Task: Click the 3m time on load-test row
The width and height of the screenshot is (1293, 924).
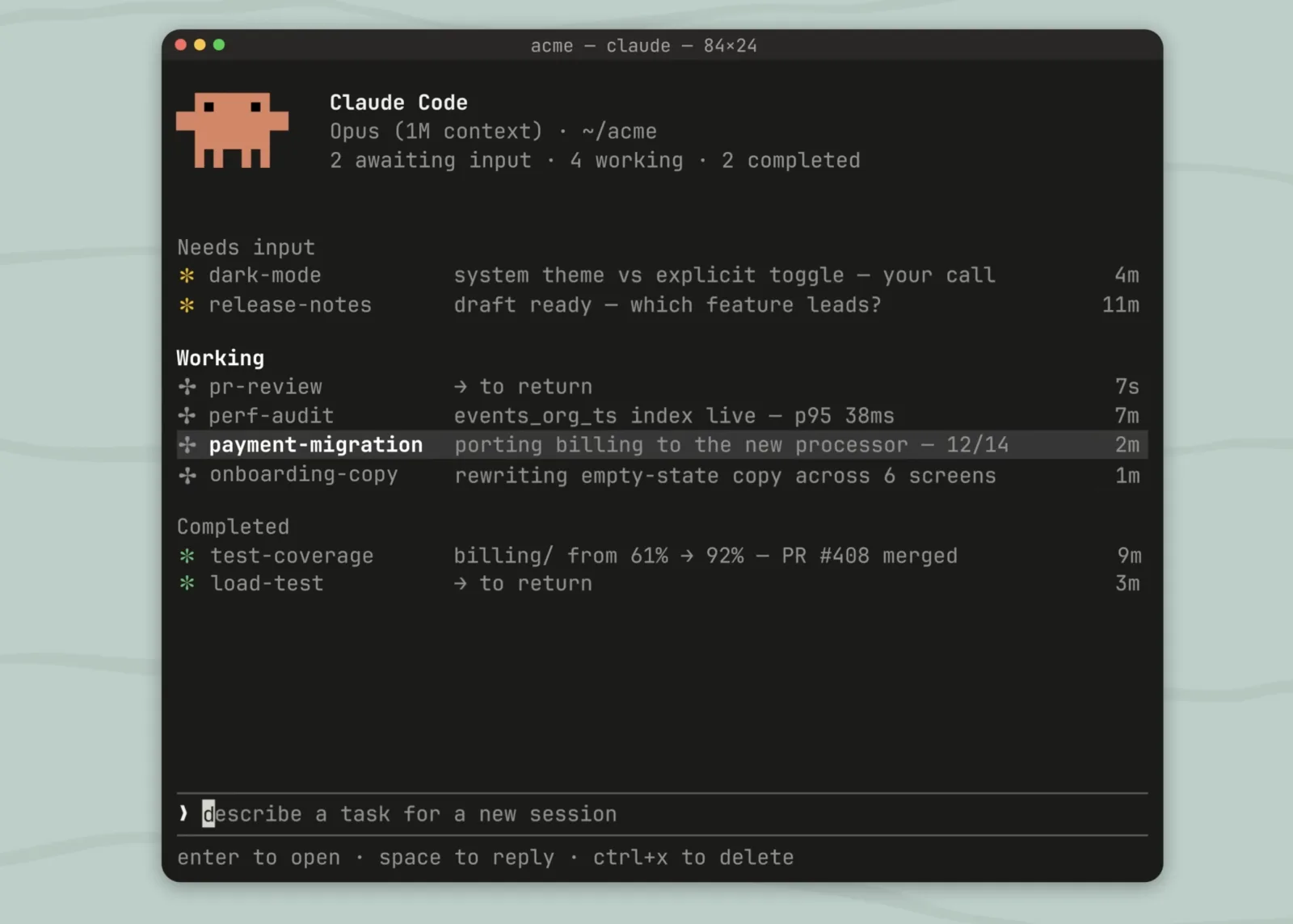Action: [x=1127, y=583]
